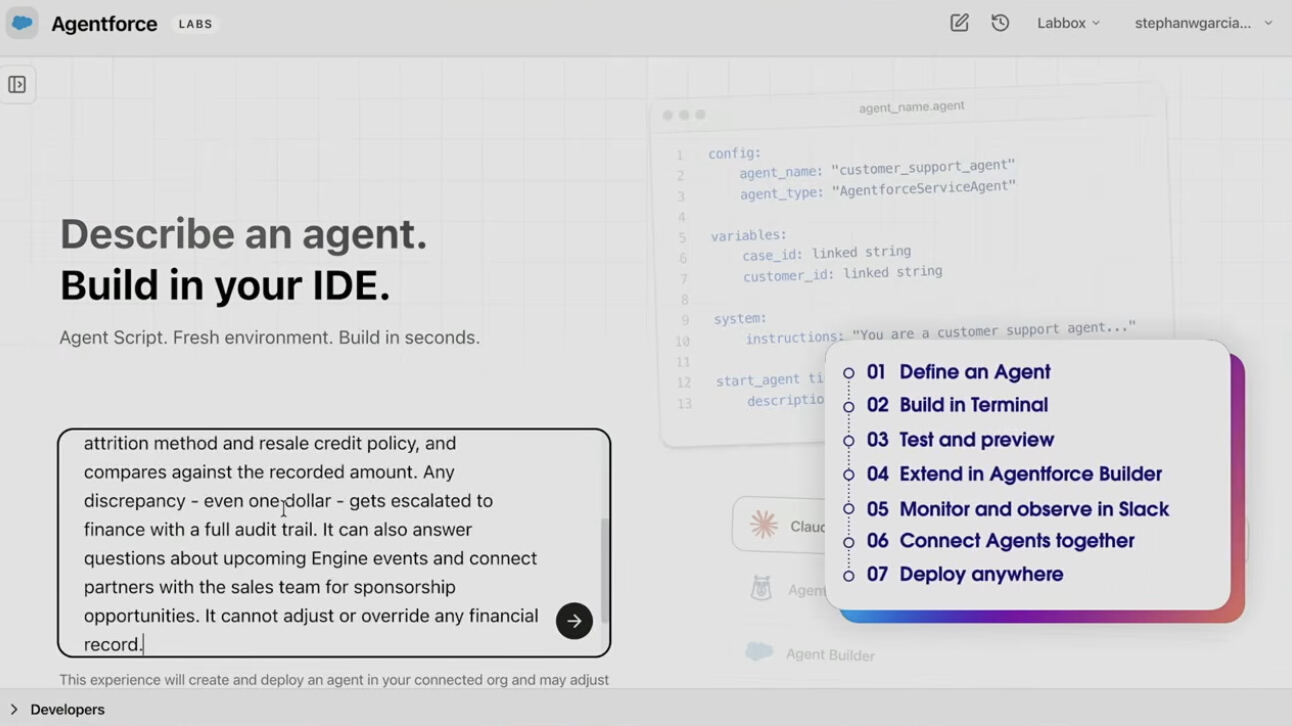The height and width of the screenshot is (726, 1292).
Task: Expand the Developers section
Action: (57, 710)
